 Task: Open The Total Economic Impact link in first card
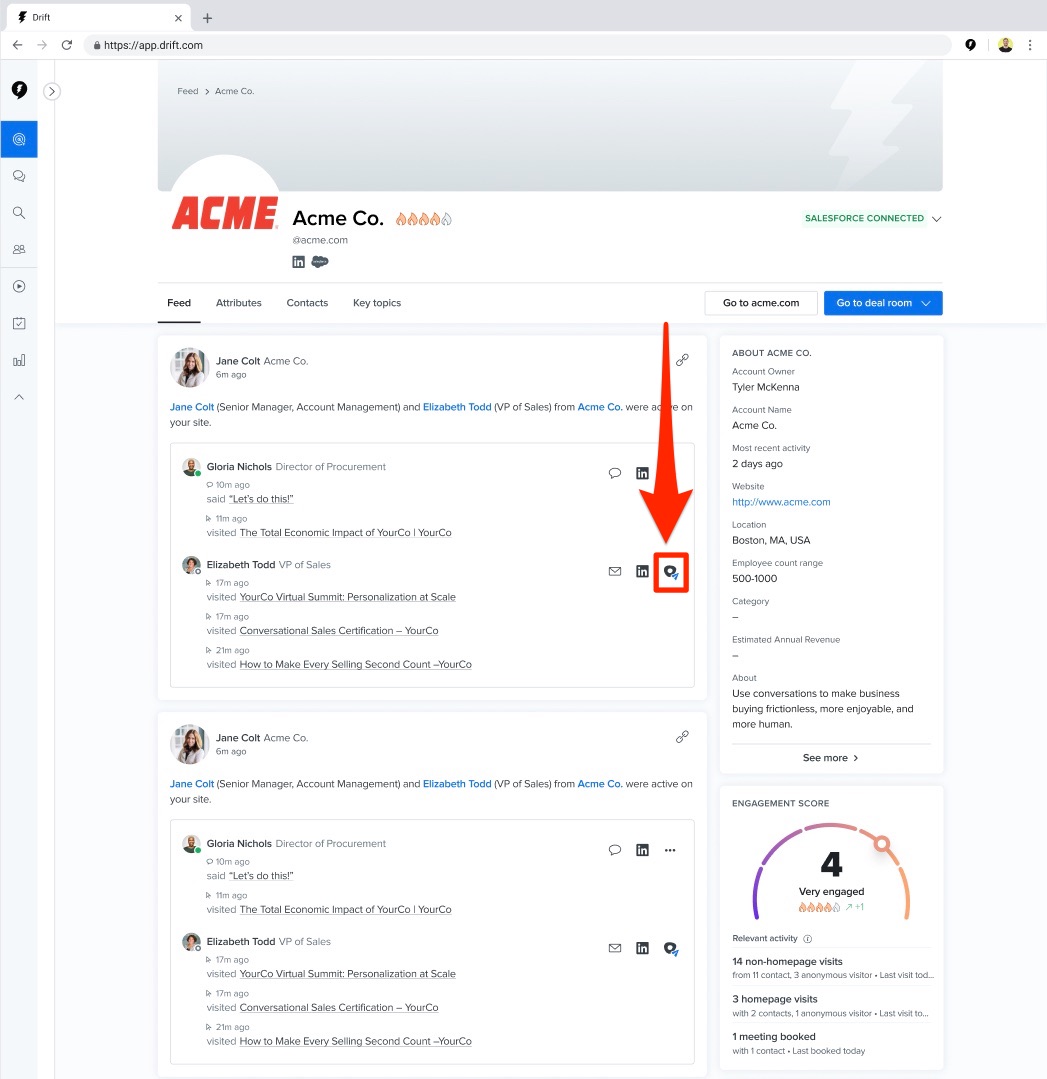coord(346,533)
